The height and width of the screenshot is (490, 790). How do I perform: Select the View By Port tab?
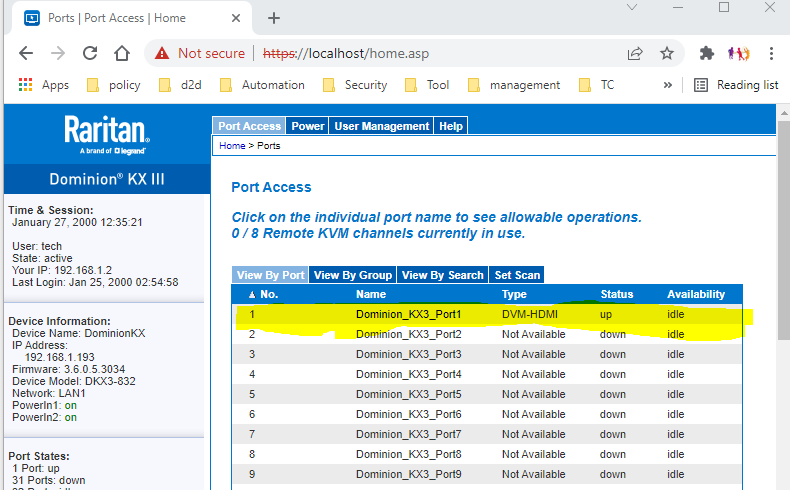coord(270,275)
